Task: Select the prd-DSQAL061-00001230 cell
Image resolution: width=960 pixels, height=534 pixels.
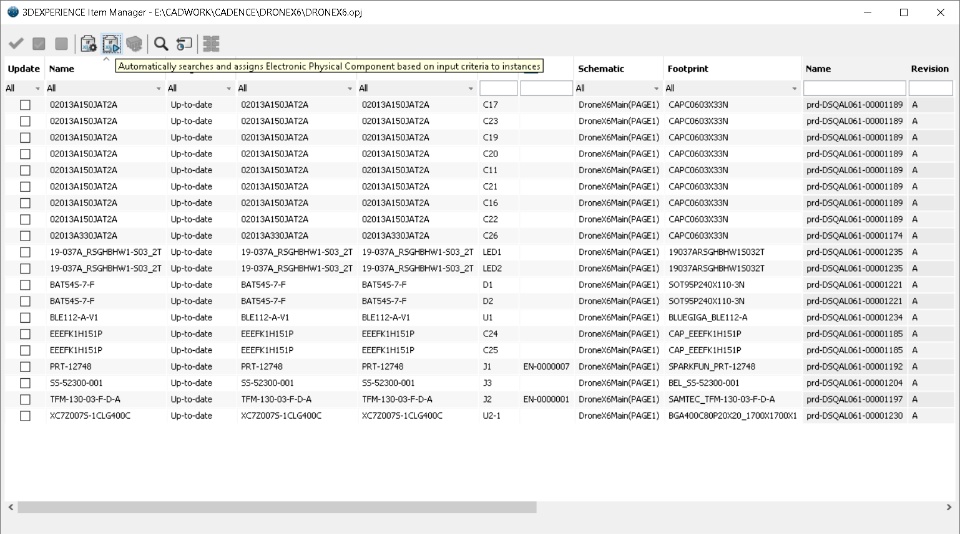Action: tap(854, 415)
